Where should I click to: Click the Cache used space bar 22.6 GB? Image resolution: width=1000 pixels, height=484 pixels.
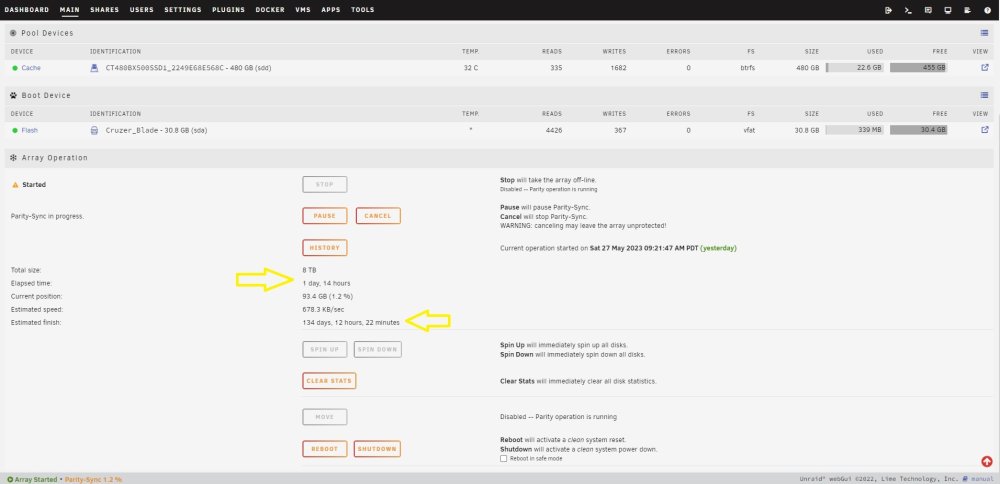(x=855, y=68)
